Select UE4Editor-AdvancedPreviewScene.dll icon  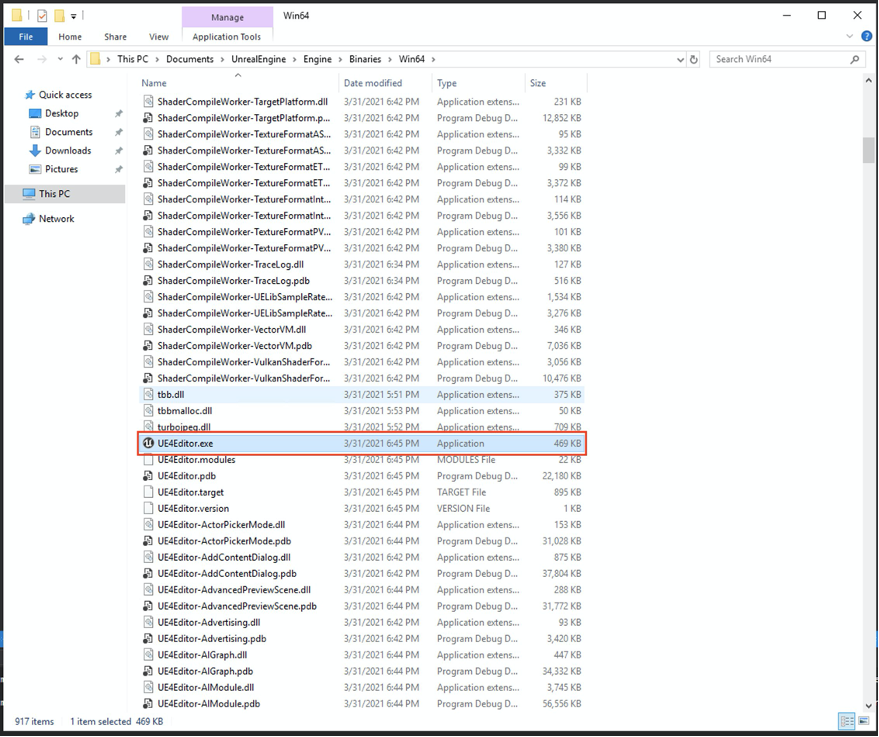[148, 590]
